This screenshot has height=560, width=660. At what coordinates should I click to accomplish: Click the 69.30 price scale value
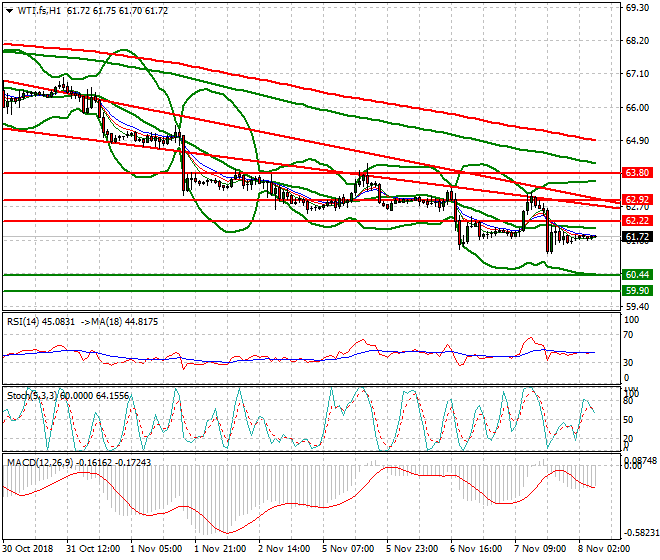click(x=637, y=8)
